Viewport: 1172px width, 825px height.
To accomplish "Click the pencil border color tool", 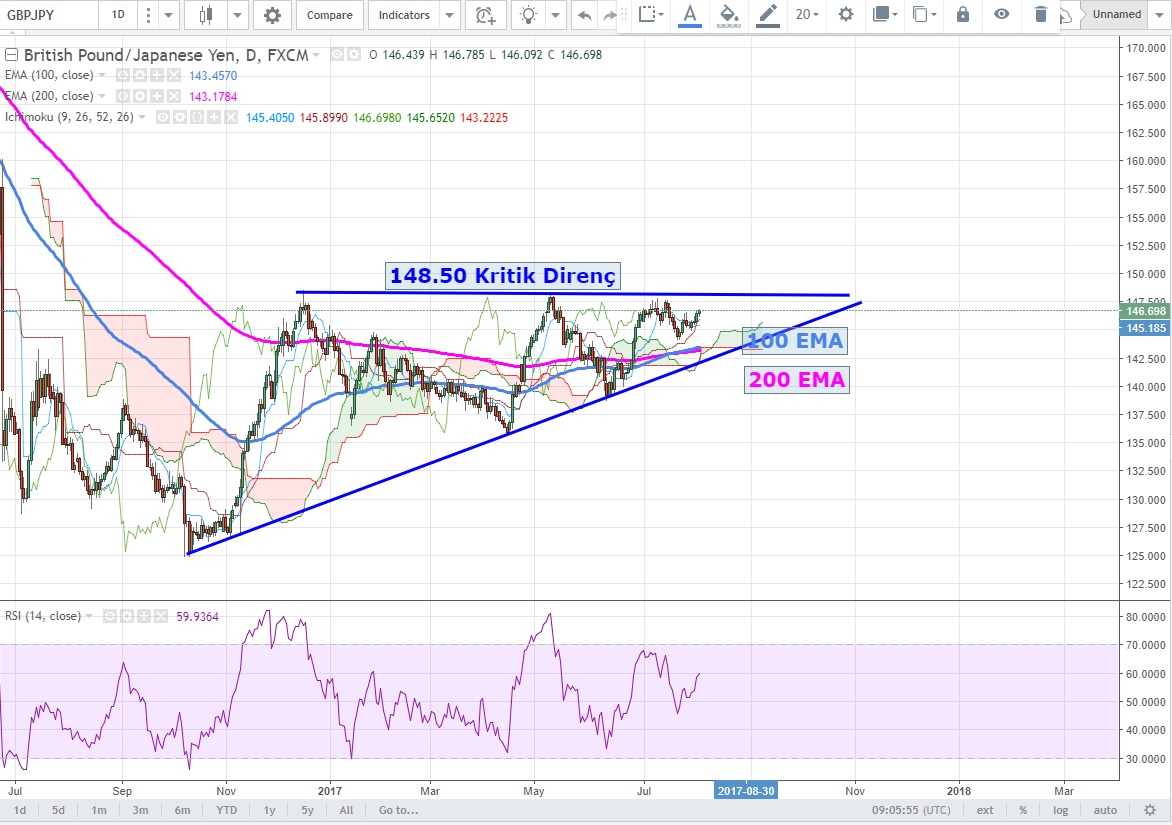I will (x=768, y=14).
